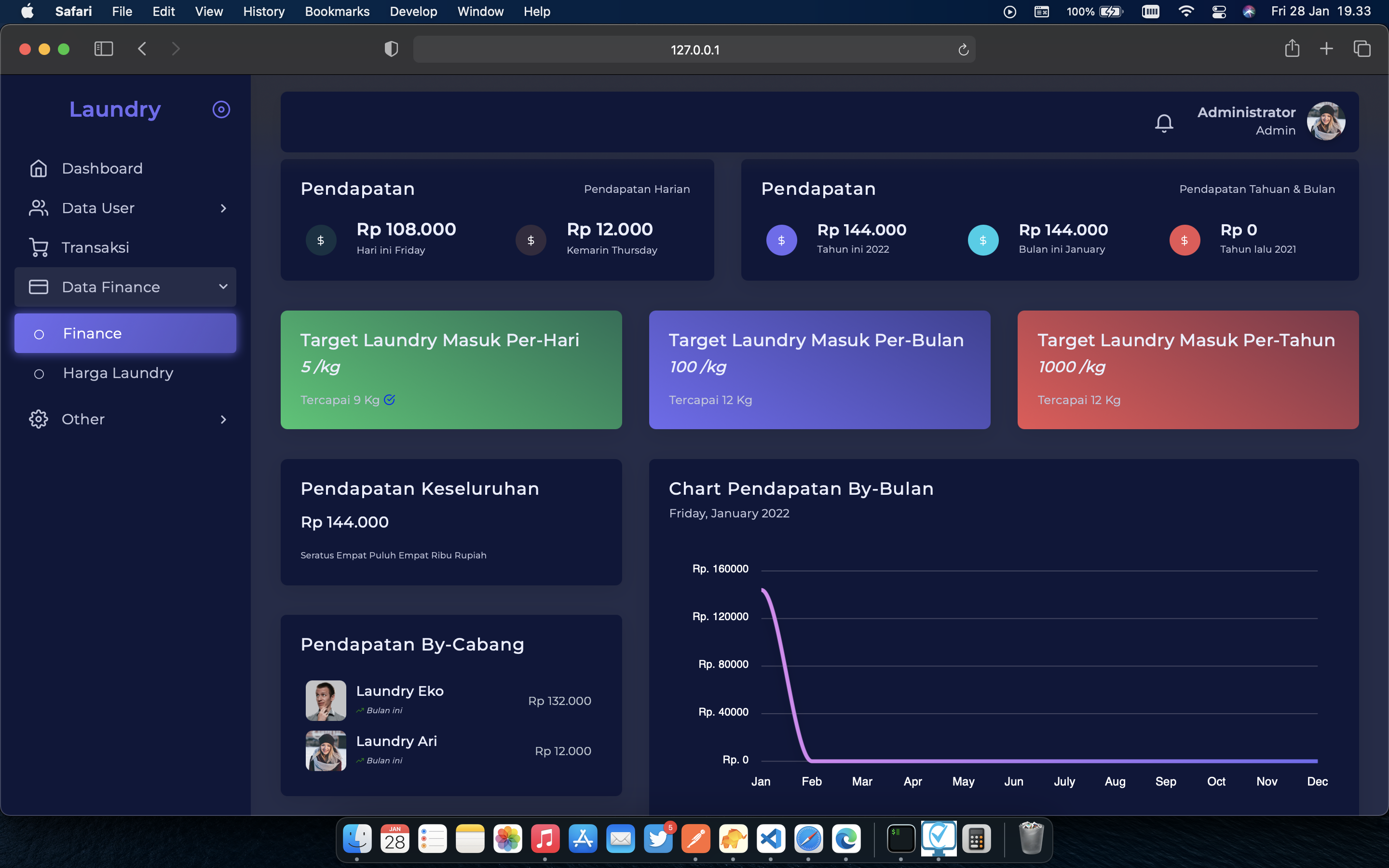This screenshot has width=1389, height=868.
Task: Click Safari's sidebar toggle icon
Action: click(103, 49)
